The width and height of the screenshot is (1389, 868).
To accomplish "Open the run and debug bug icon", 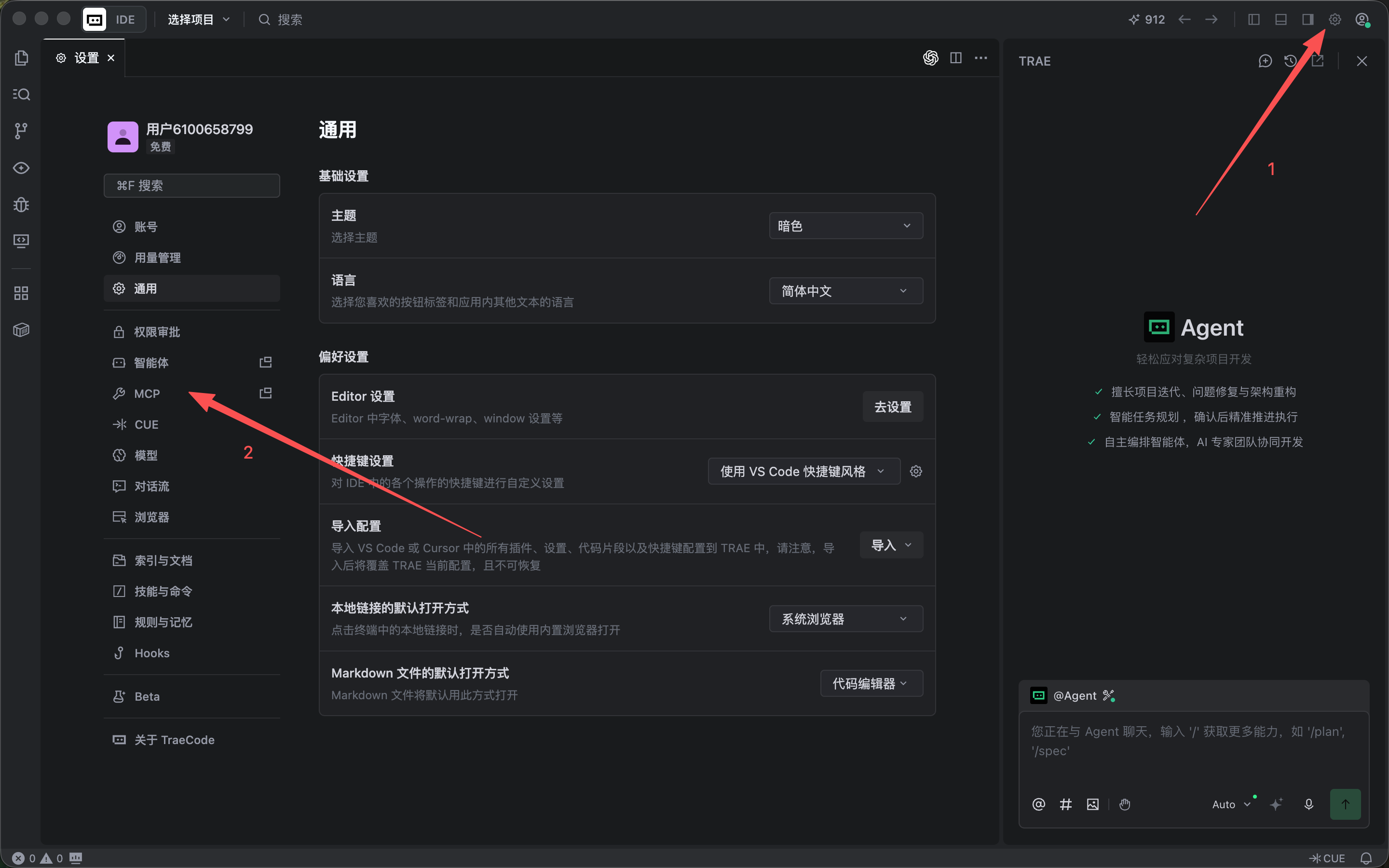I will (x=21, y=204).
